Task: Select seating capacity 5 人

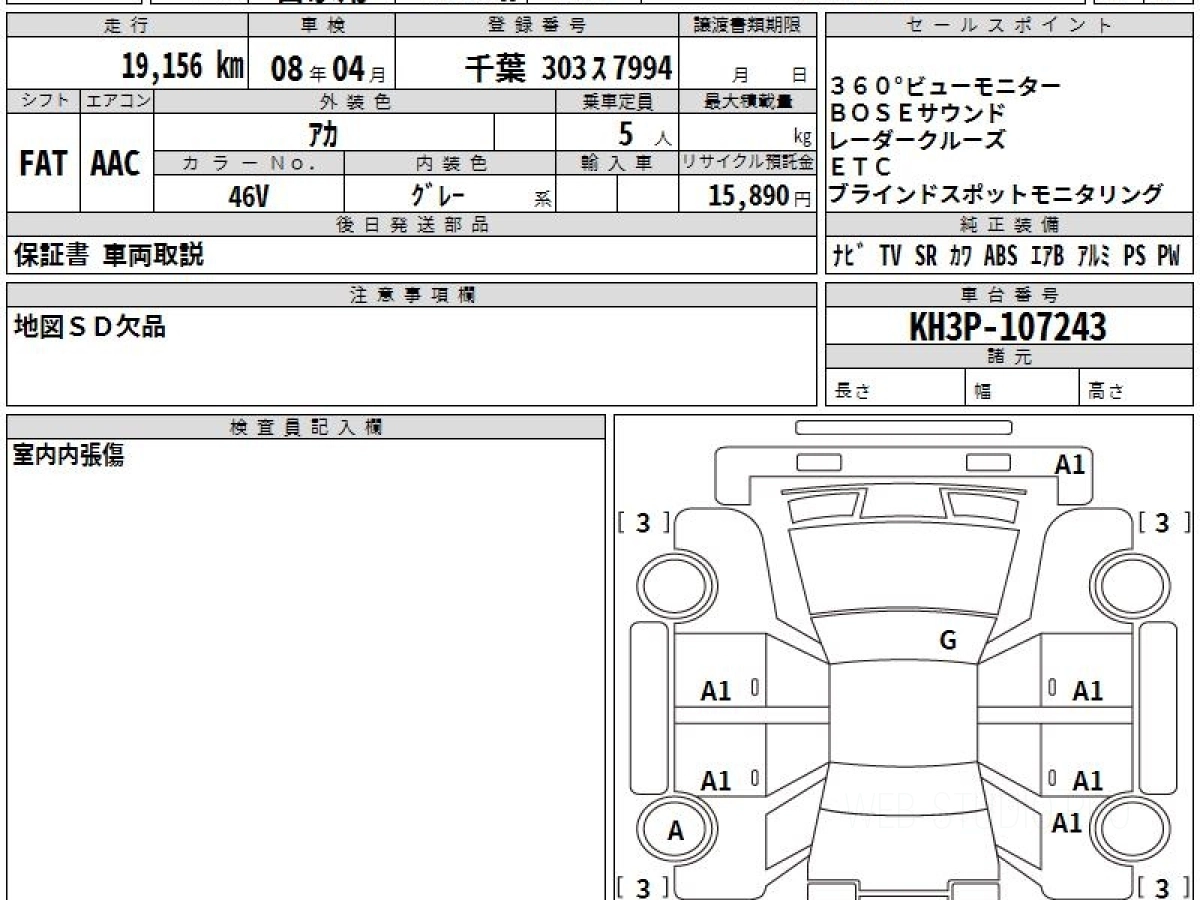Action: coord(644,133)
